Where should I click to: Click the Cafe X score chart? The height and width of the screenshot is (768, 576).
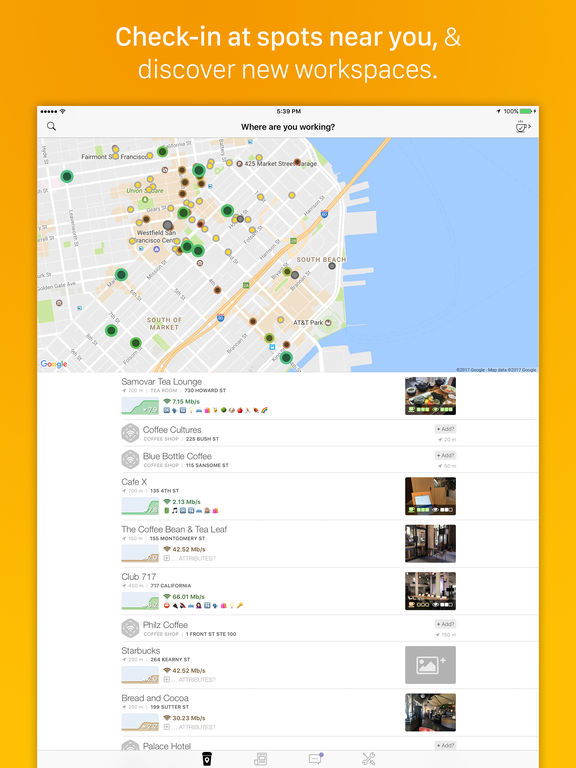pos(140,506)
